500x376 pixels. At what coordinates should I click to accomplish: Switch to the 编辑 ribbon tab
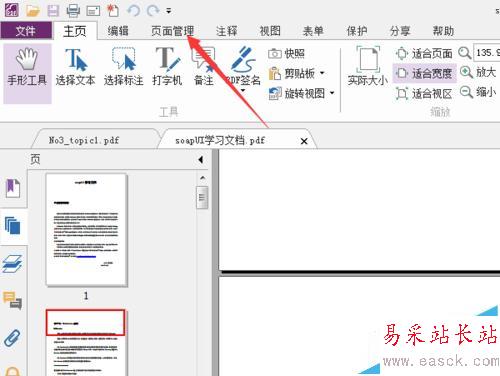click(x=118, y=31)
